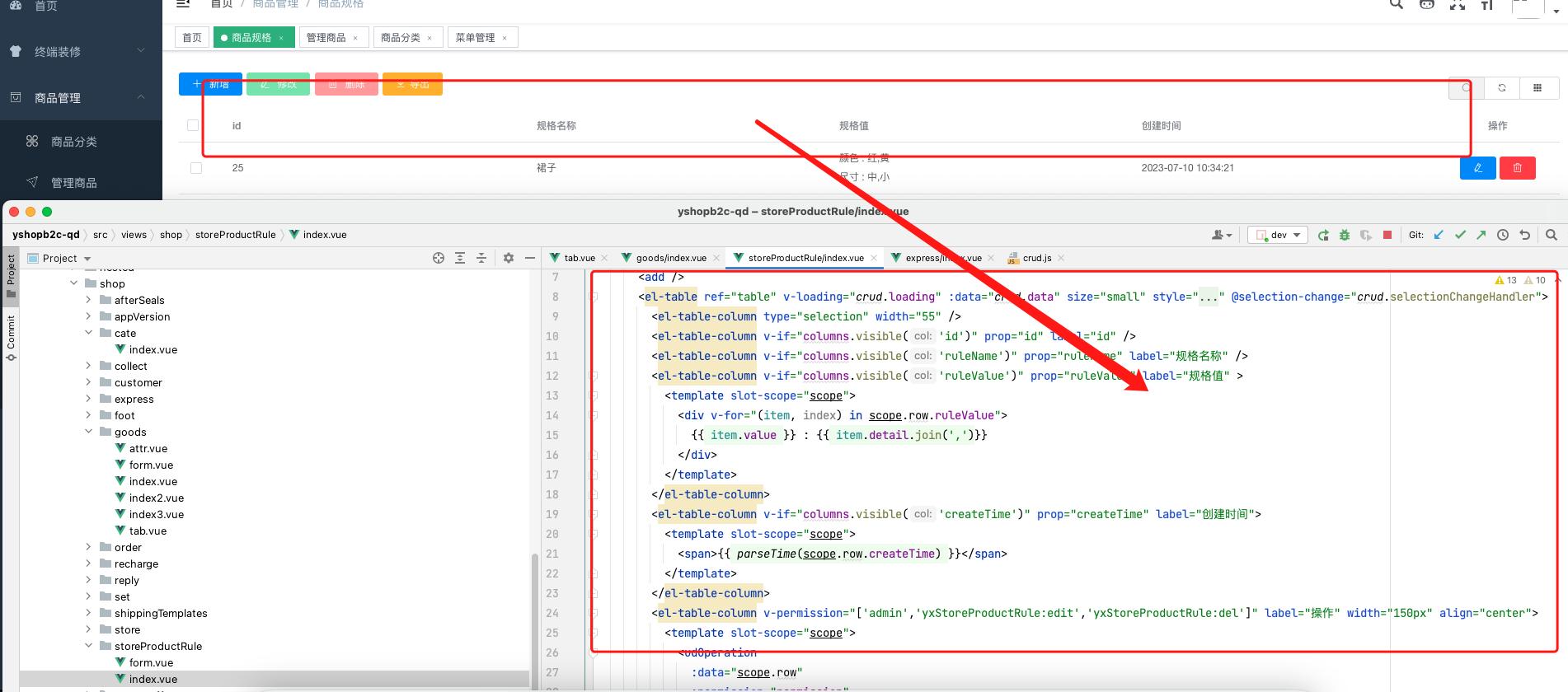Open Git history clock icon
The width and height of the screenshot is (1568, 692).
1503,235
